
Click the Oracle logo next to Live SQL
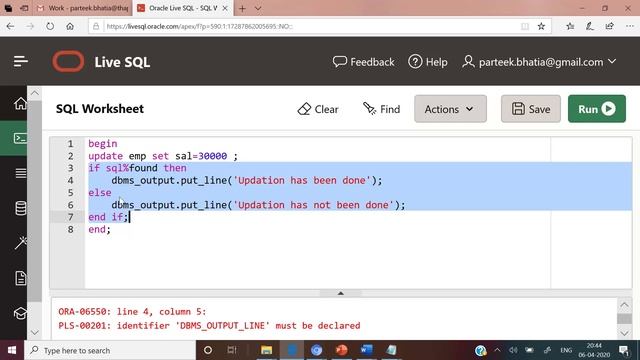click(x=68, y=62)
